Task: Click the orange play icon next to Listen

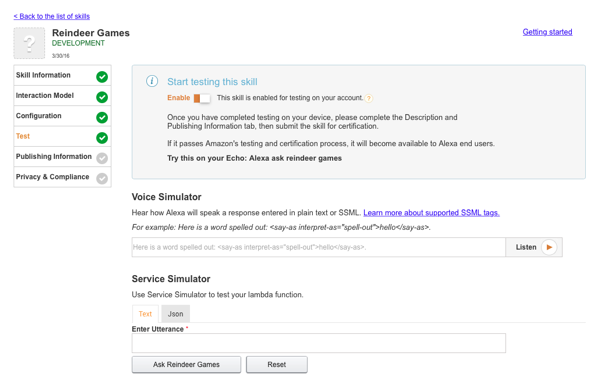Action: coord(549,247)
